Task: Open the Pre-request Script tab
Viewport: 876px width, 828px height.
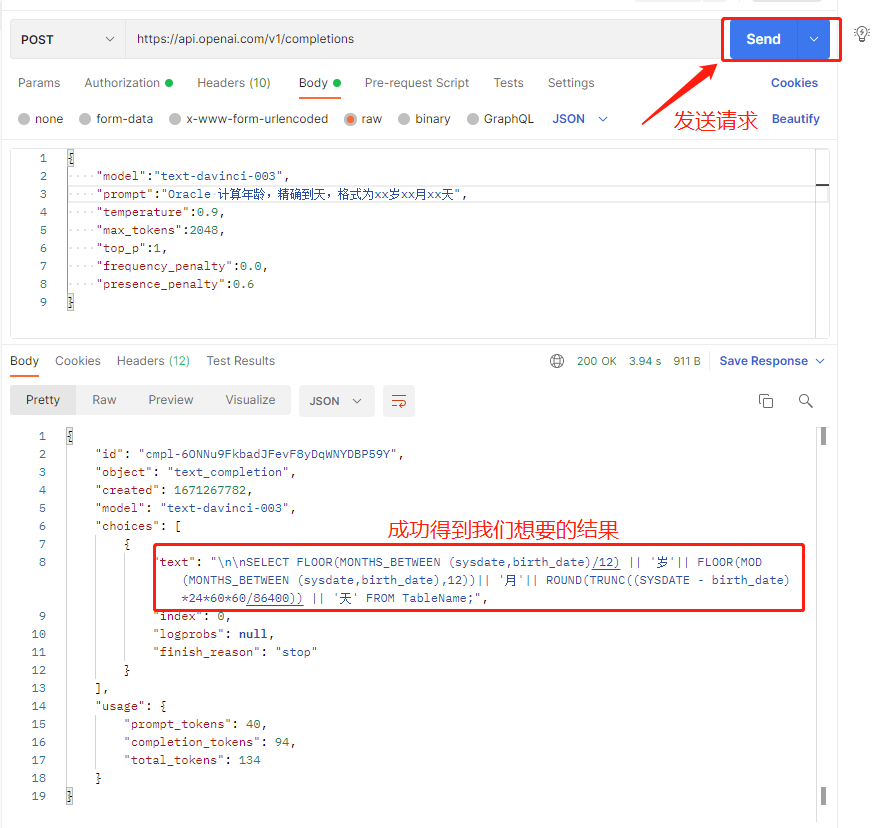Action: point(416,83)
